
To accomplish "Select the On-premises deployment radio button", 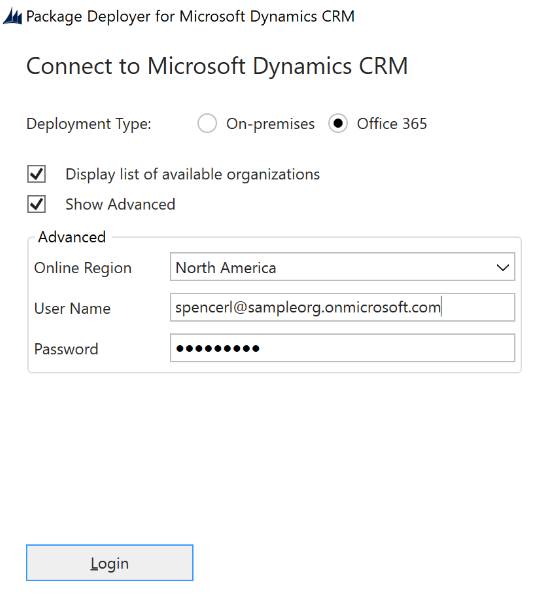I will (207, 123).
